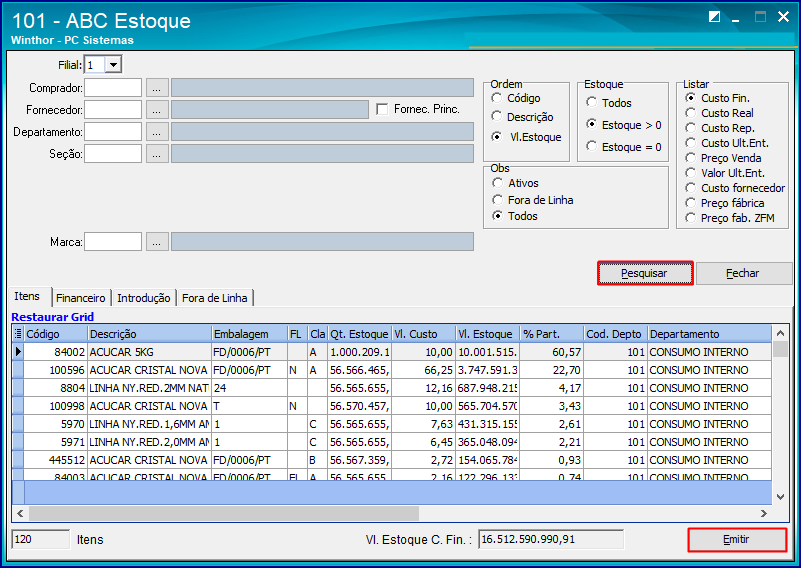Select Estoque > 0 option

[x=592, y=124]
